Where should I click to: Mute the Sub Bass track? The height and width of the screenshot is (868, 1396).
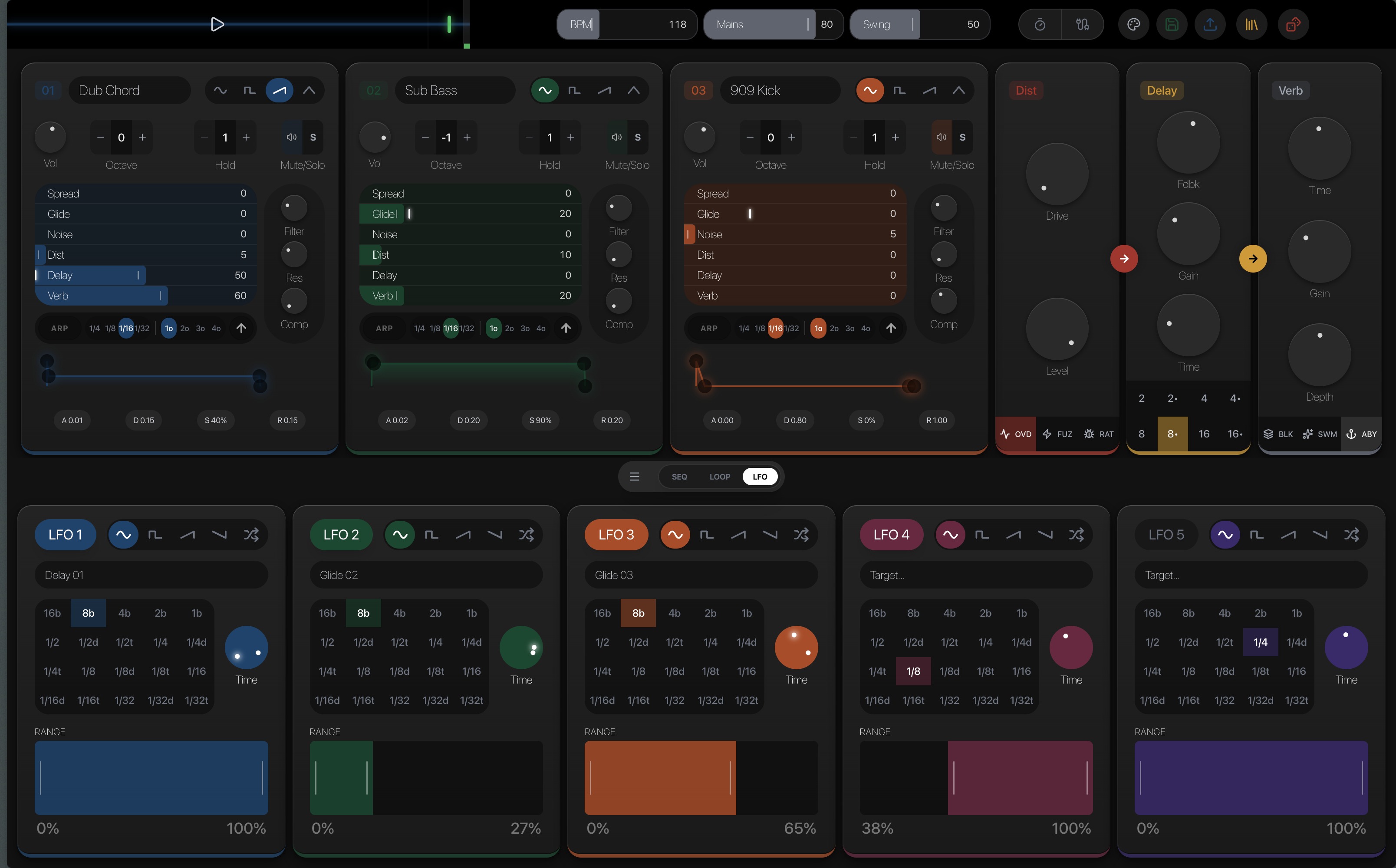[x=616, y=137]
